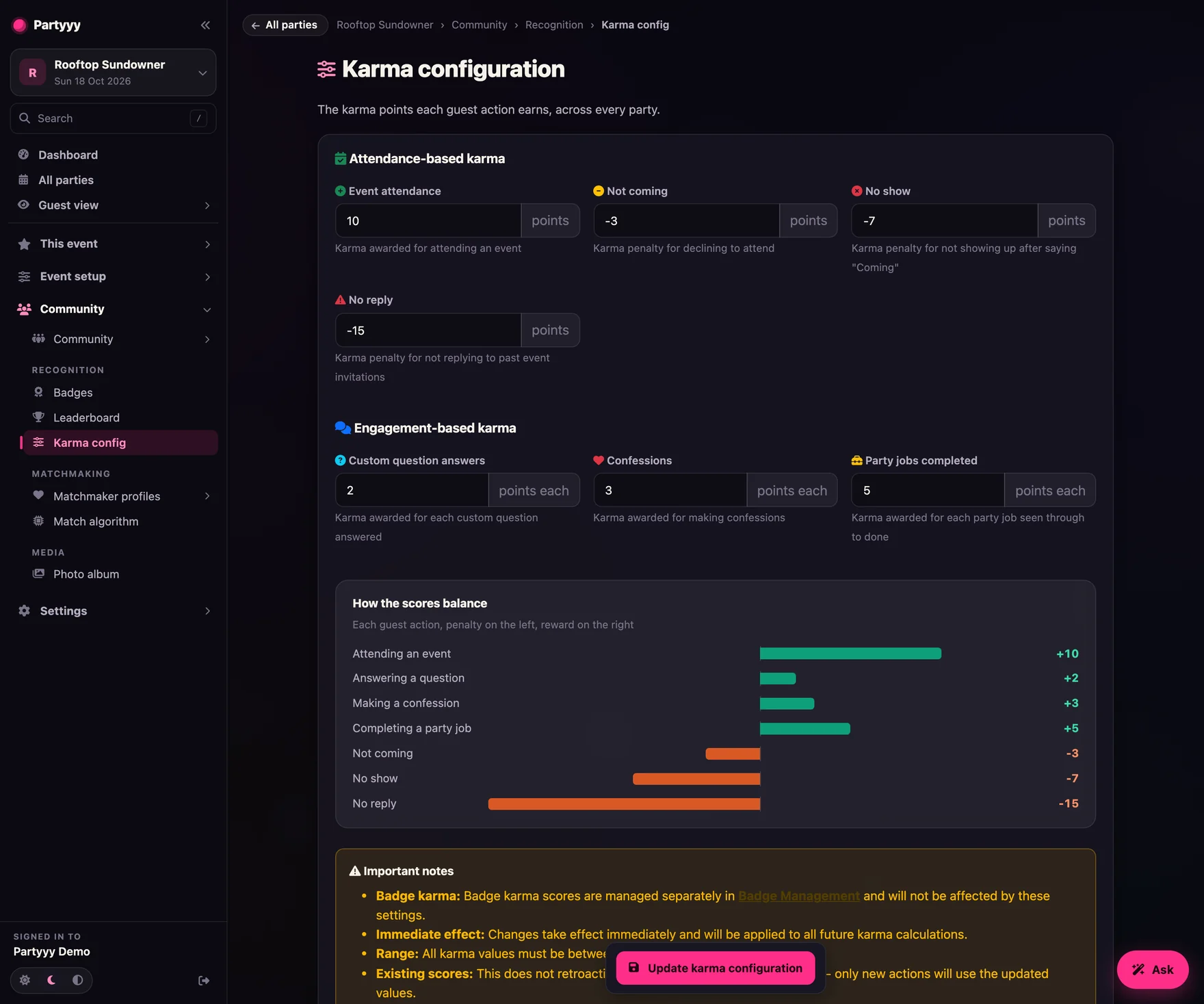The image size is (1204, 1004).
Task: Focus the sidebar Search field
Action: 114,118
